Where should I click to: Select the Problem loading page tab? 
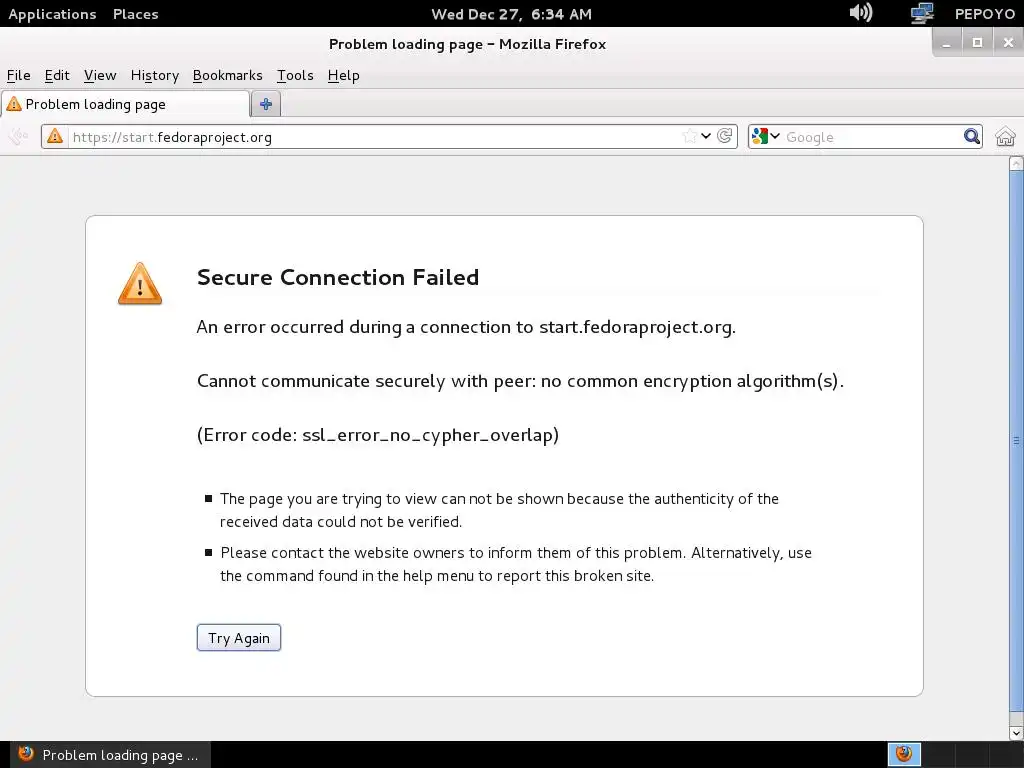click(125, 104)
